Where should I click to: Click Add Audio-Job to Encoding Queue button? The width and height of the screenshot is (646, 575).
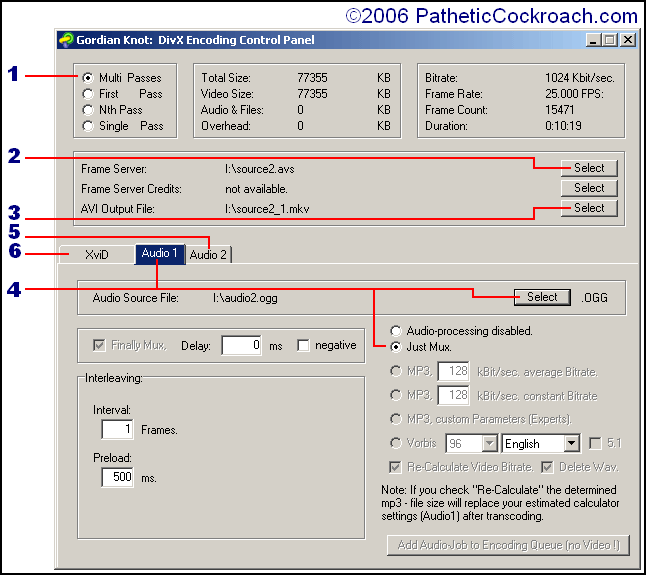pos(508,545)
